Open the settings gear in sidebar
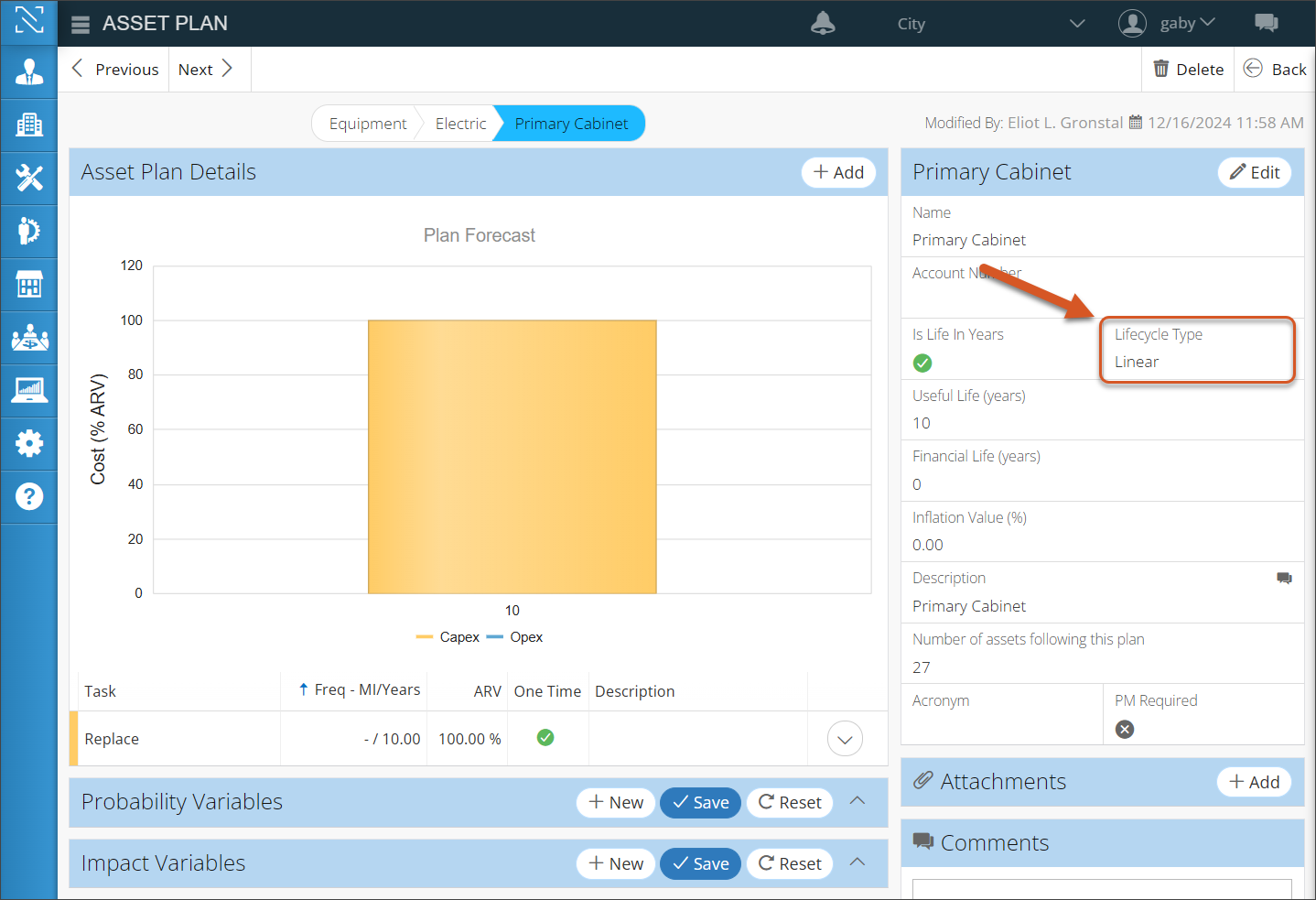 29,443
